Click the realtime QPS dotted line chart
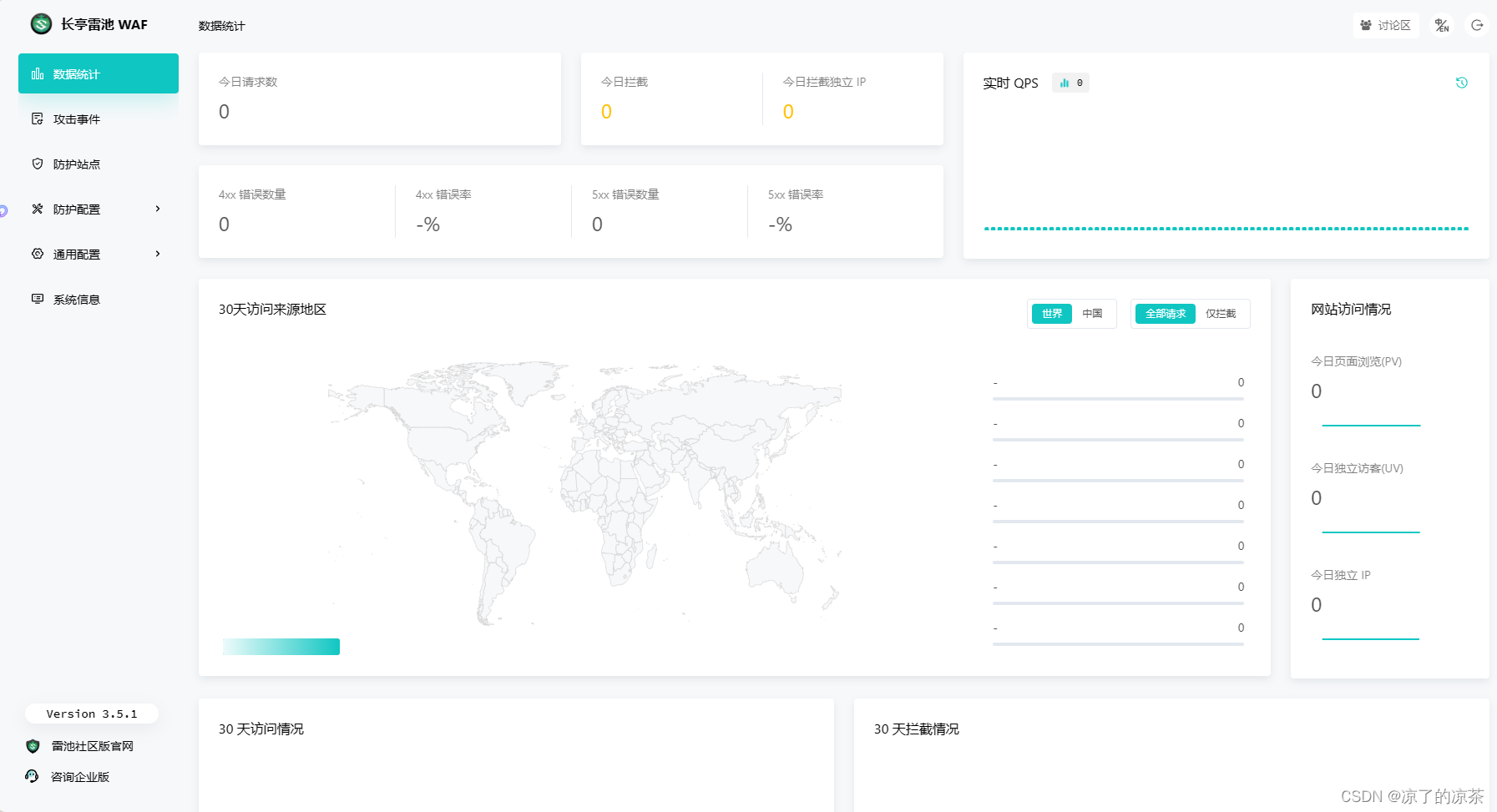This screenshot has height=812, width=1497. click(1226, 228)
